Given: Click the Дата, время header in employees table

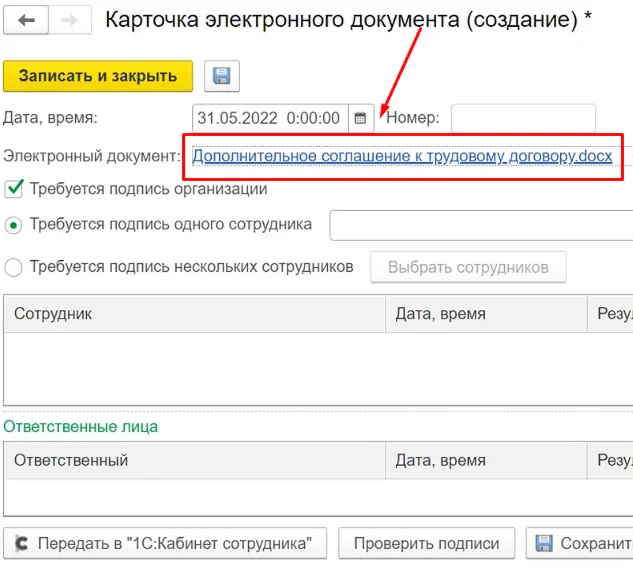Looking at the screenshot, I should (x=486, y=314).
